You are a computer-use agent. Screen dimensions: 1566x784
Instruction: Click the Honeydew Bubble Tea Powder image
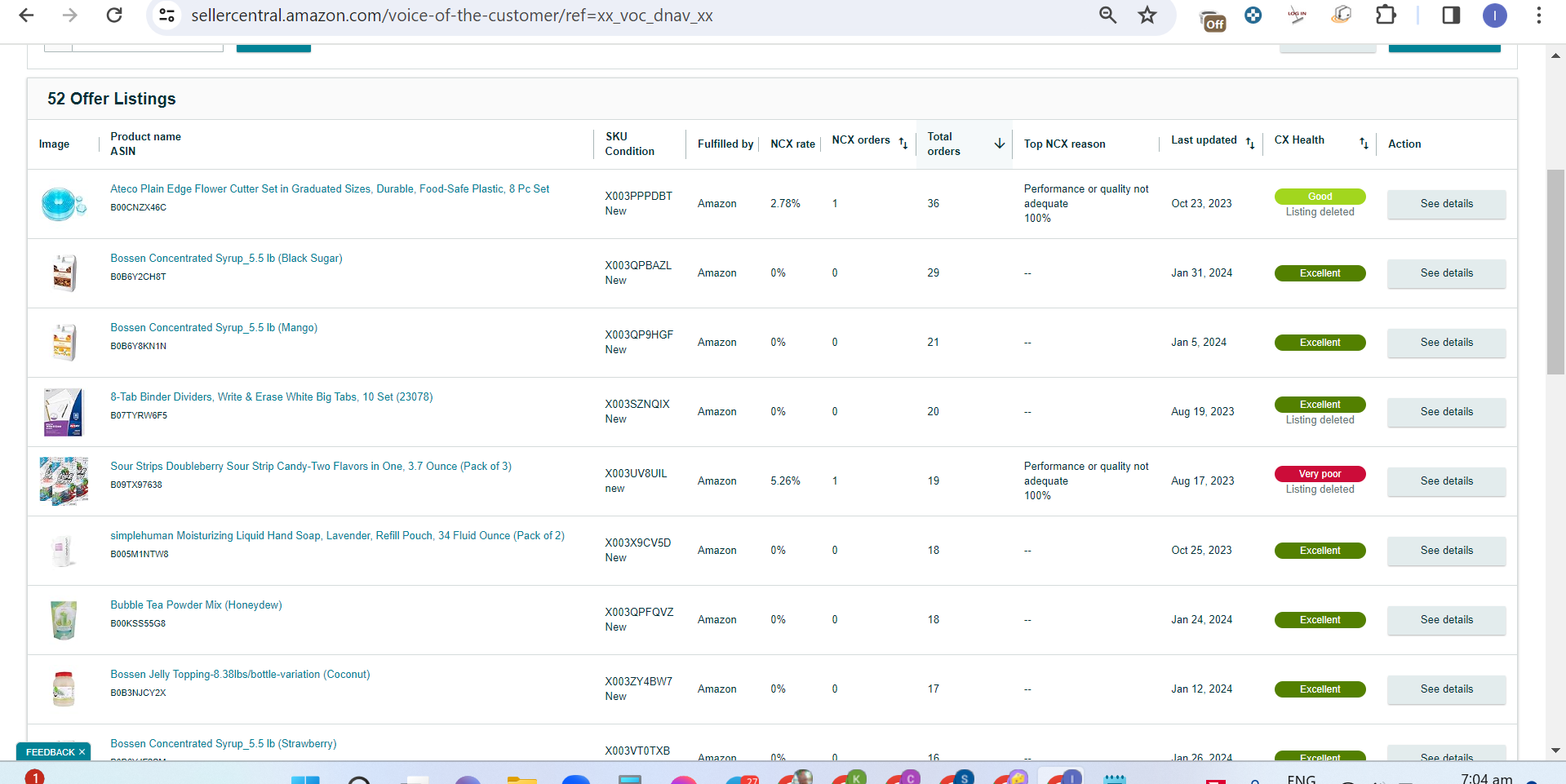click(64, 620)
